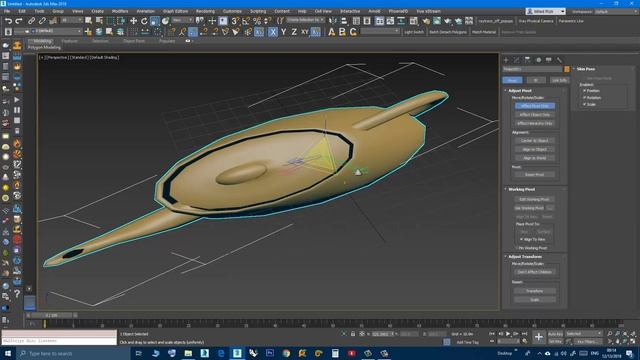
Task: Toggle the Affect Pivot Only button
Action: [x=535, y=106]
